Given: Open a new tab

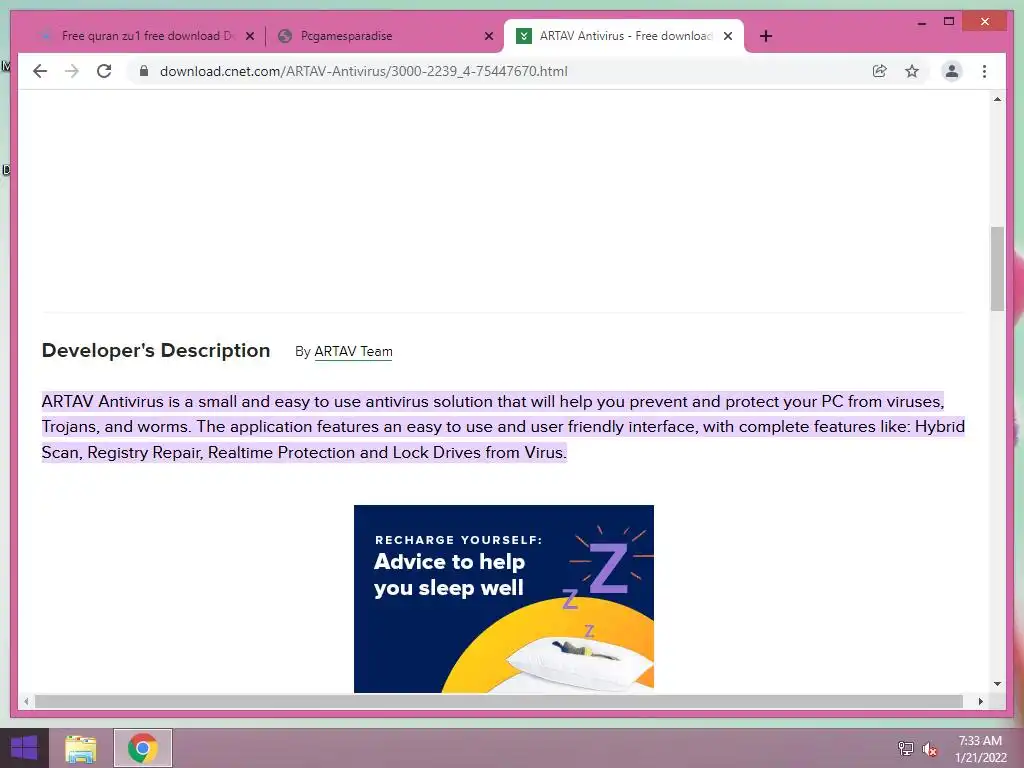Looking at the screenshot, I should [766, 36].
